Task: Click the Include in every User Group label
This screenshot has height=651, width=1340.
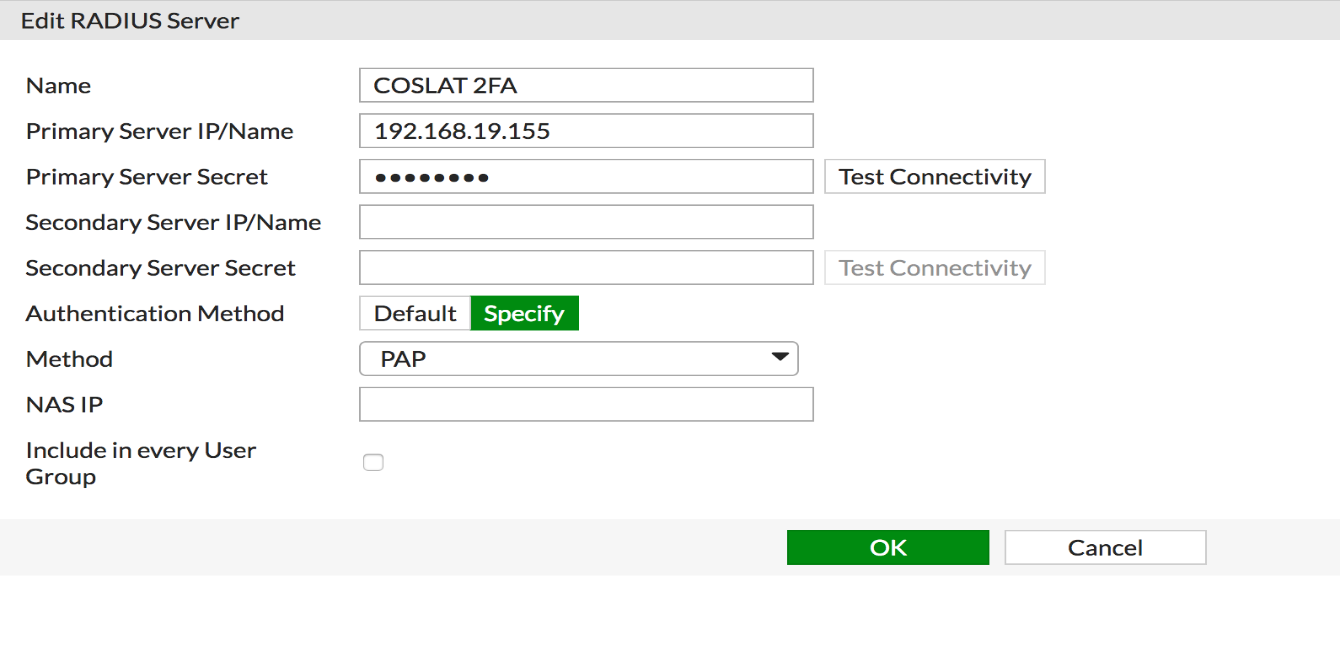Action: click(x=141, y=463)
